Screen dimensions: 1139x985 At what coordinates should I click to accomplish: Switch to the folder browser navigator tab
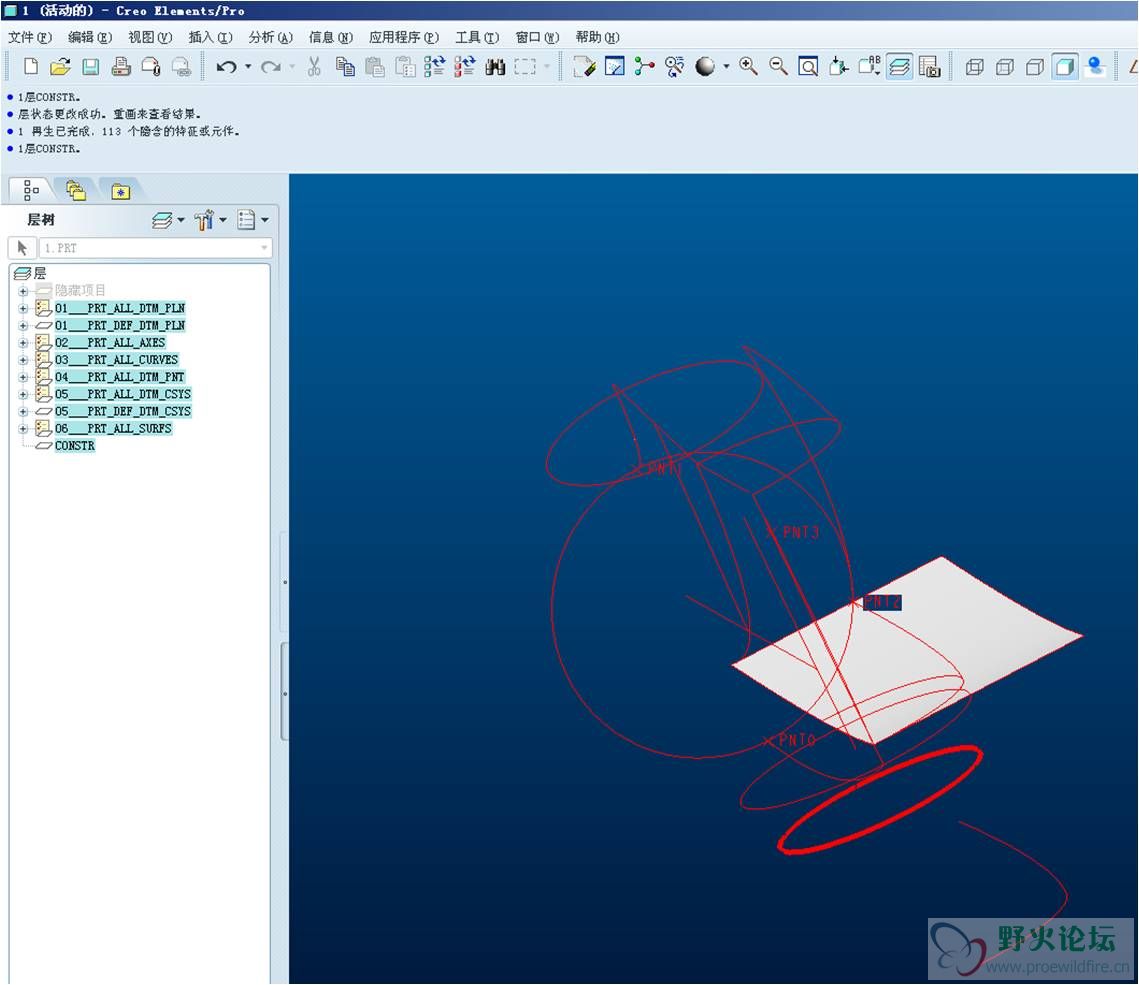[76, 190]
